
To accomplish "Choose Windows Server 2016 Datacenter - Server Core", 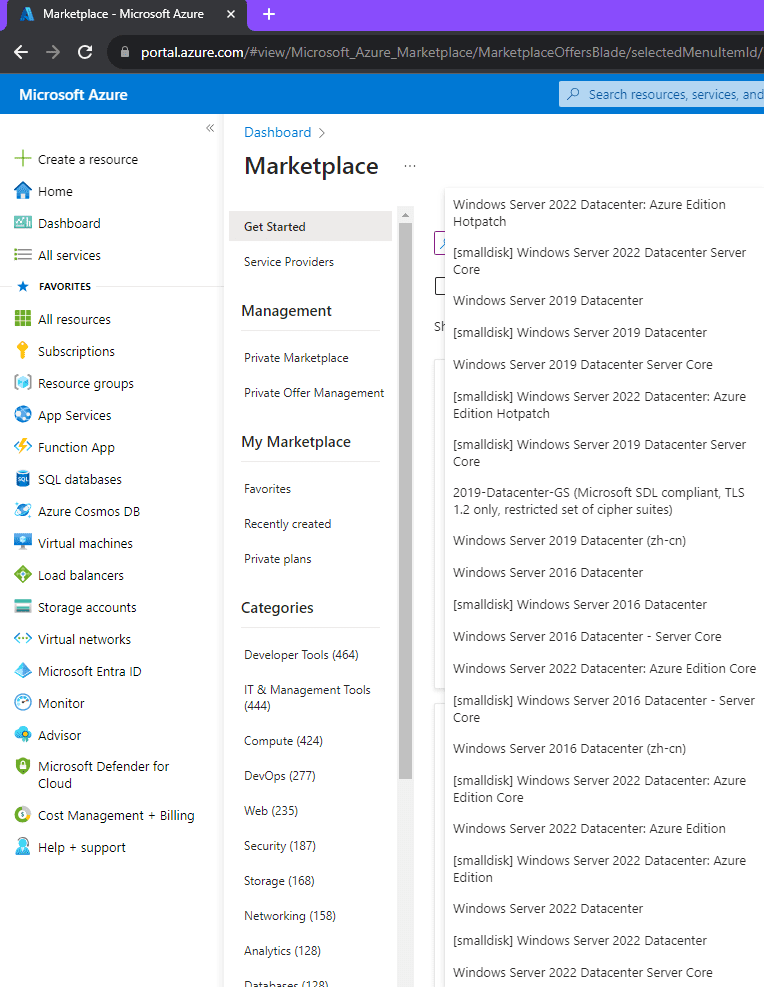I will tap(587, 636).
